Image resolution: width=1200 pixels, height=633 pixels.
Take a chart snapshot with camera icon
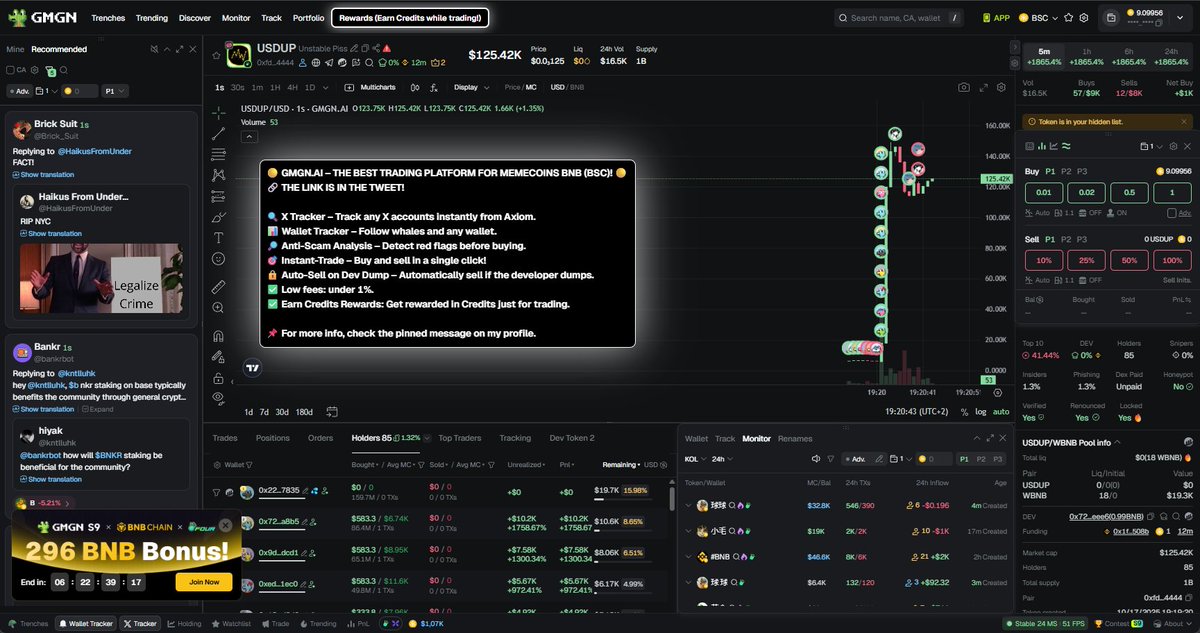(x=963, y=87)
